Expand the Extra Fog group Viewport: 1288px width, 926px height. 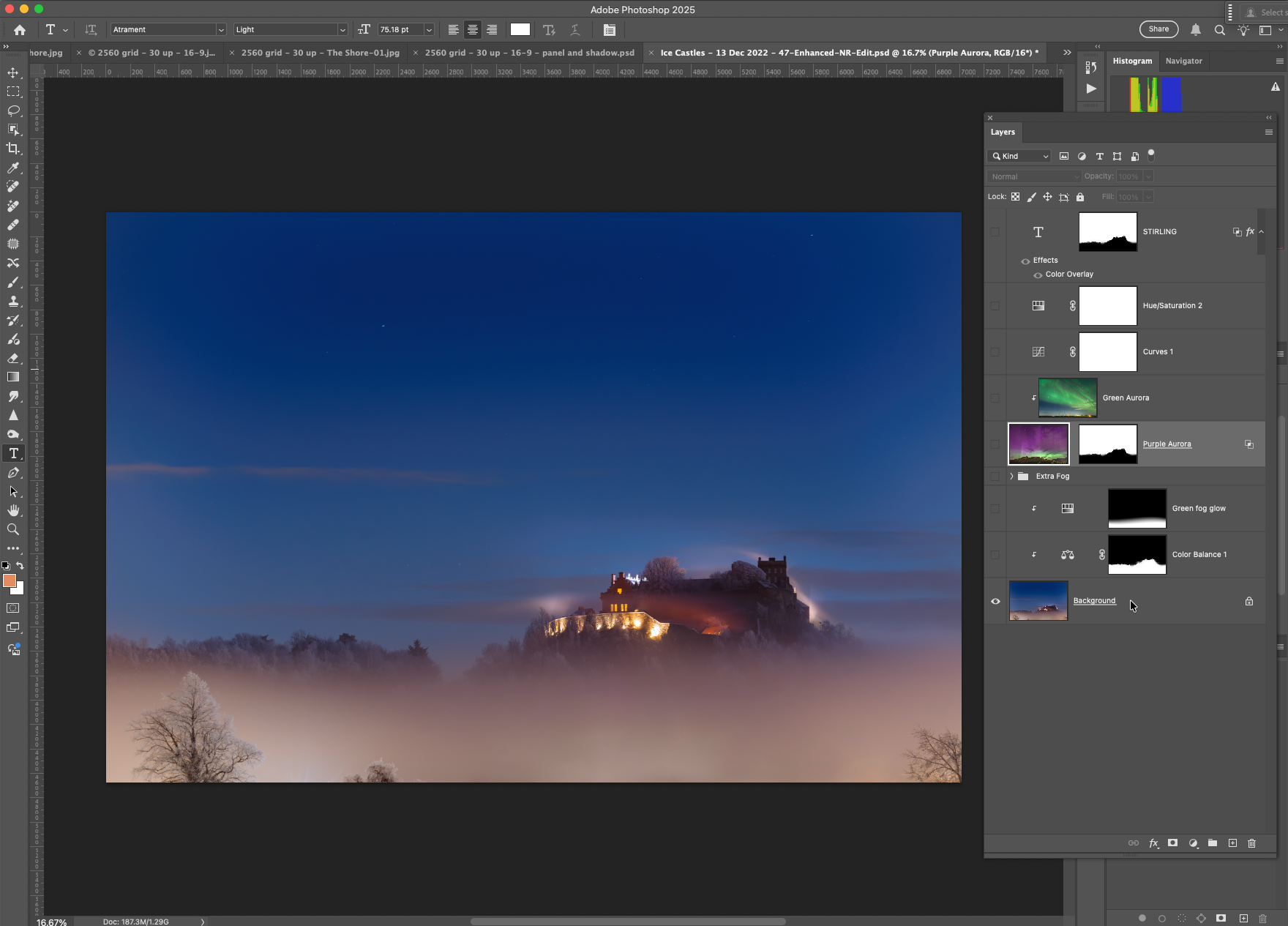[x=1012, y=477]
